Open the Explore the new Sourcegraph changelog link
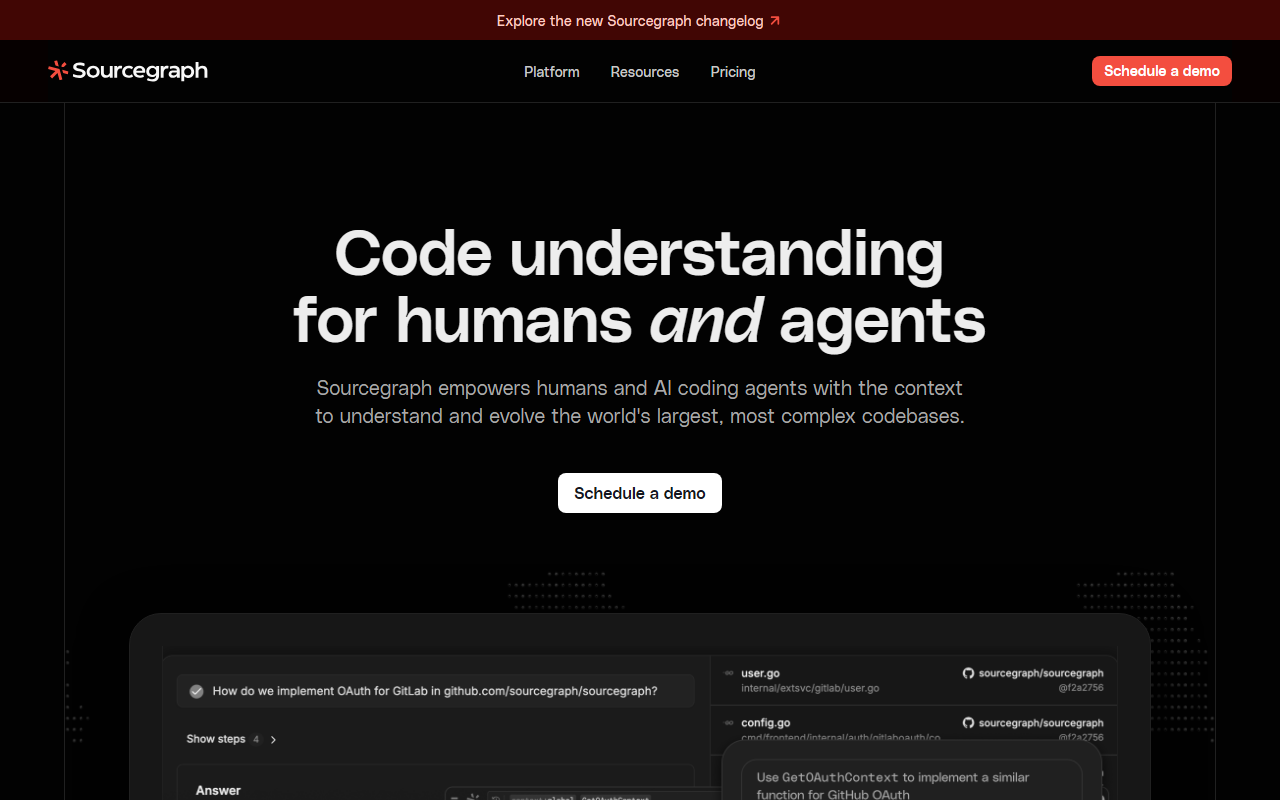Image resolution: width=1280 pixels, height=800 pixels. pos(639,21)
